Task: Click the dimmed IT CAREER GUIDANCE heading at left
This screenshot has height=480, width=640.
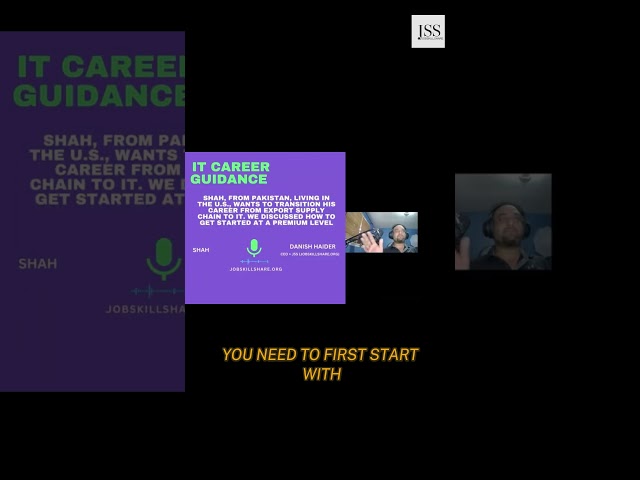Action: coord(99,81)
